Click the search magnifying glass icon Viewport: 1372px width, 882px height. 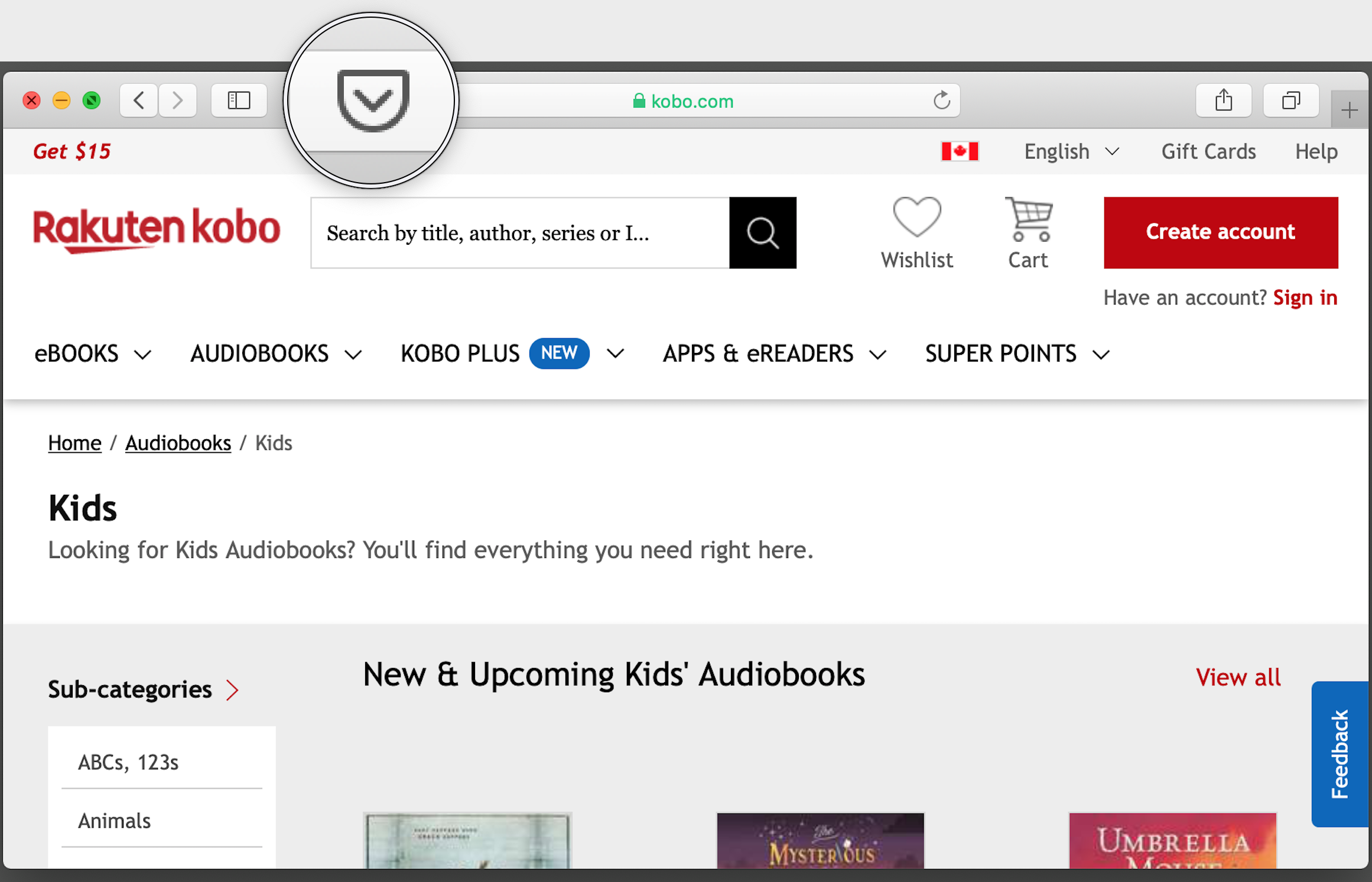763,232
